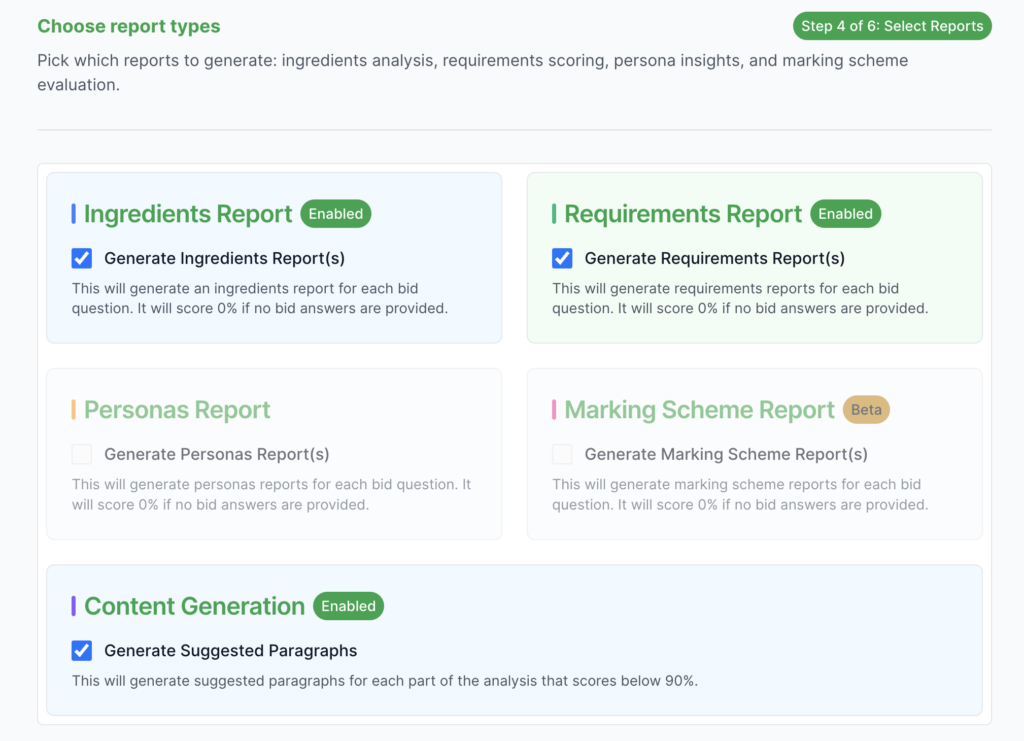Image resolution: width=1024 pixels, height=741 pixels.
Task: Click the Enabled badge beside Content Generation
Action: (x=348, y=606)
